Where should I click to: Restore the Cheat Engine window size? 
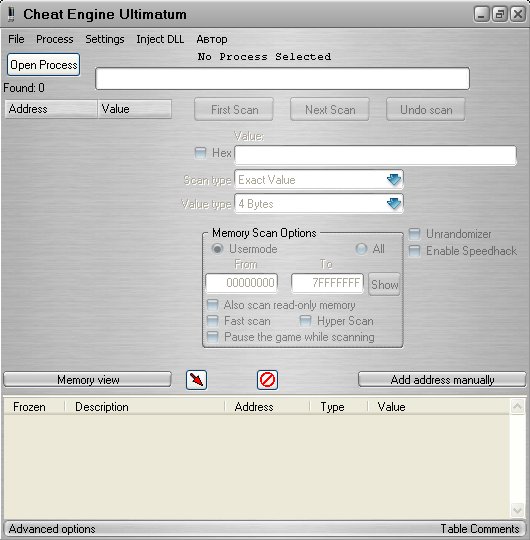[x=499, y=14]
